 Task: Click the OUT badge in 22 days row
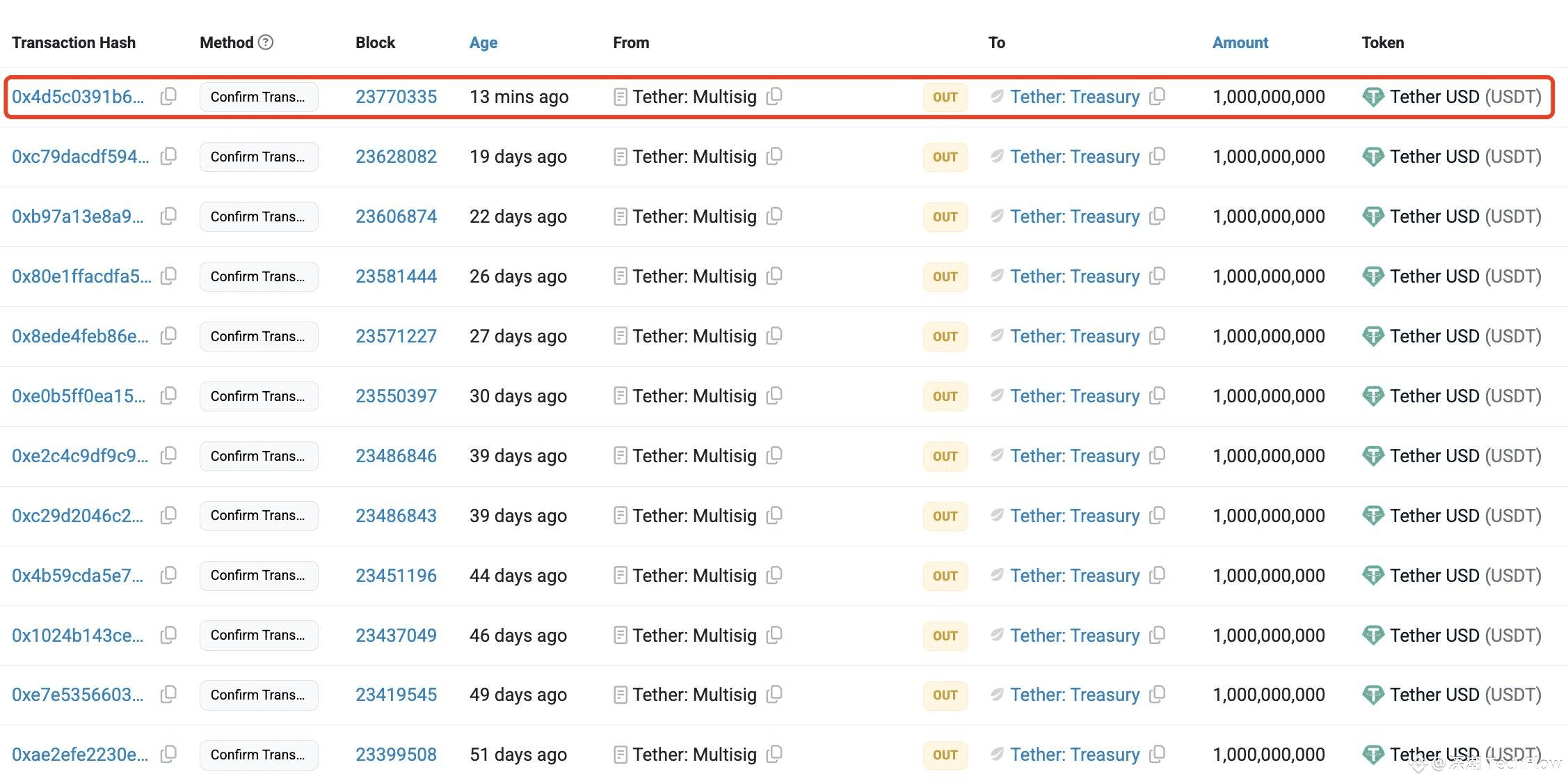tap(945, 216)
